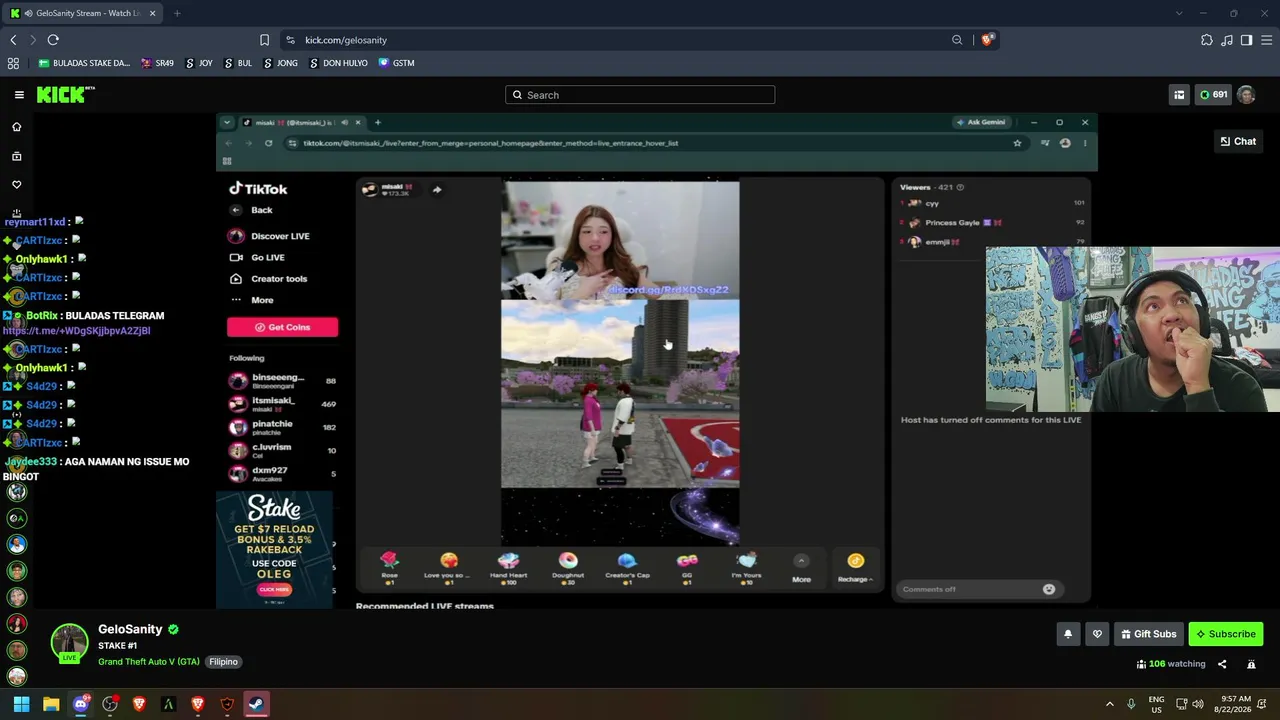Focus the Kick Search box
Viewport: 1280px width, 720px height.
point(640,95)
